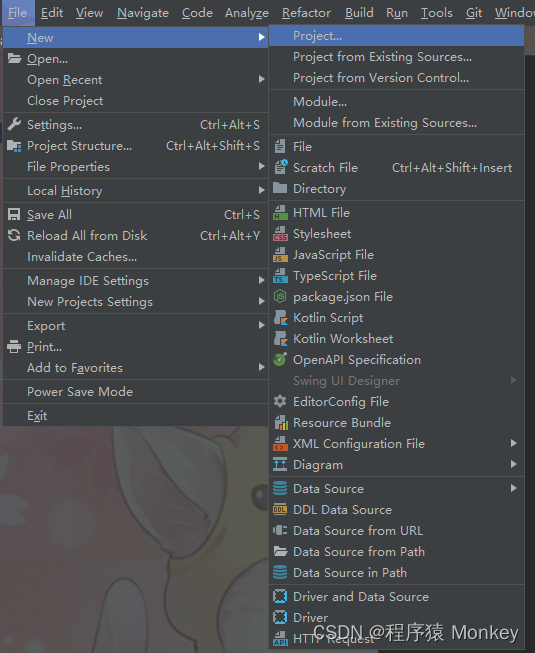
Task: Open the Tools menu
Action: coord(436,13)
